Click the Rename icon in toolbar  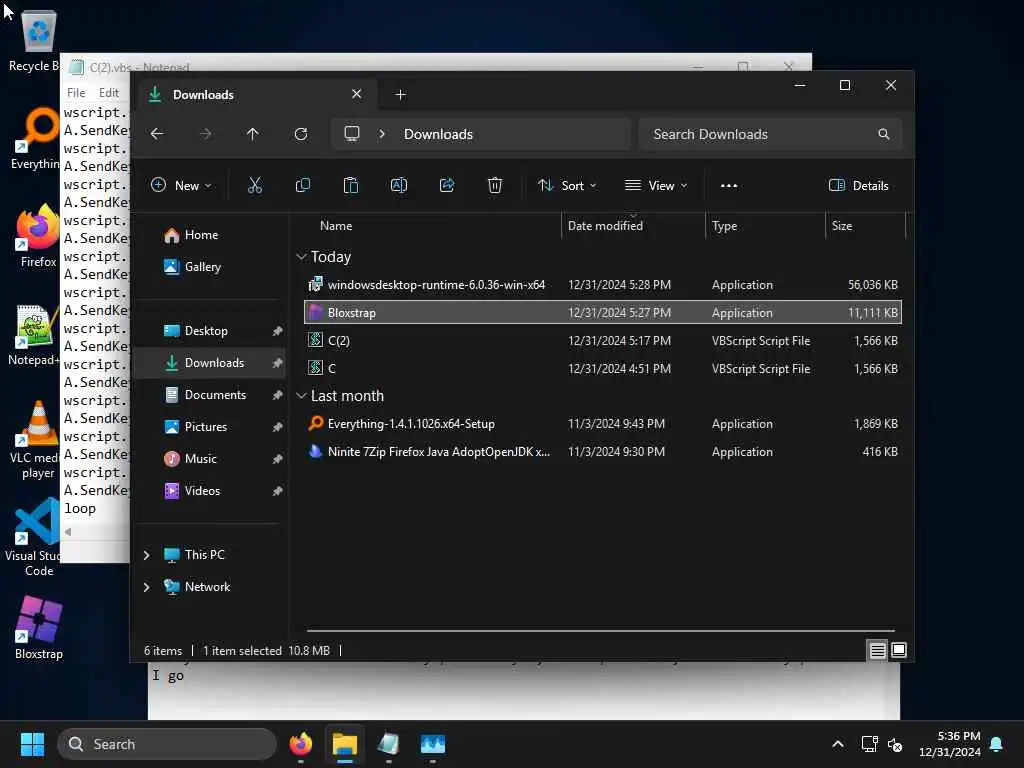(x=399, y=185)
